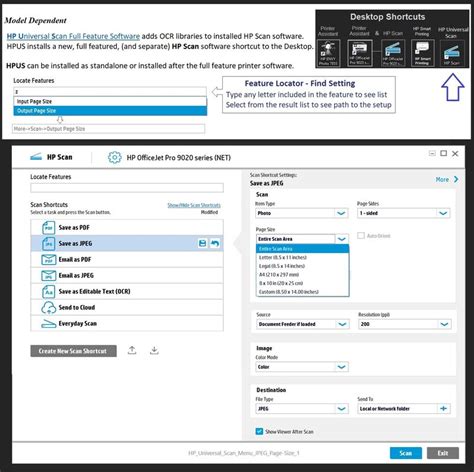Open HP Smart Printing desktop shortcut
The width and height of the screenshot is (474, 472).
(422, 53)
